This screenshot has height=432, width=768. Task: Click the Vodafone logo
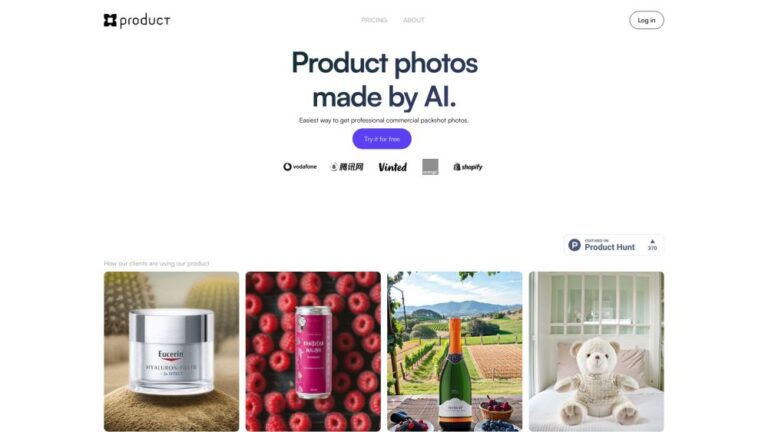pos(300,167)
